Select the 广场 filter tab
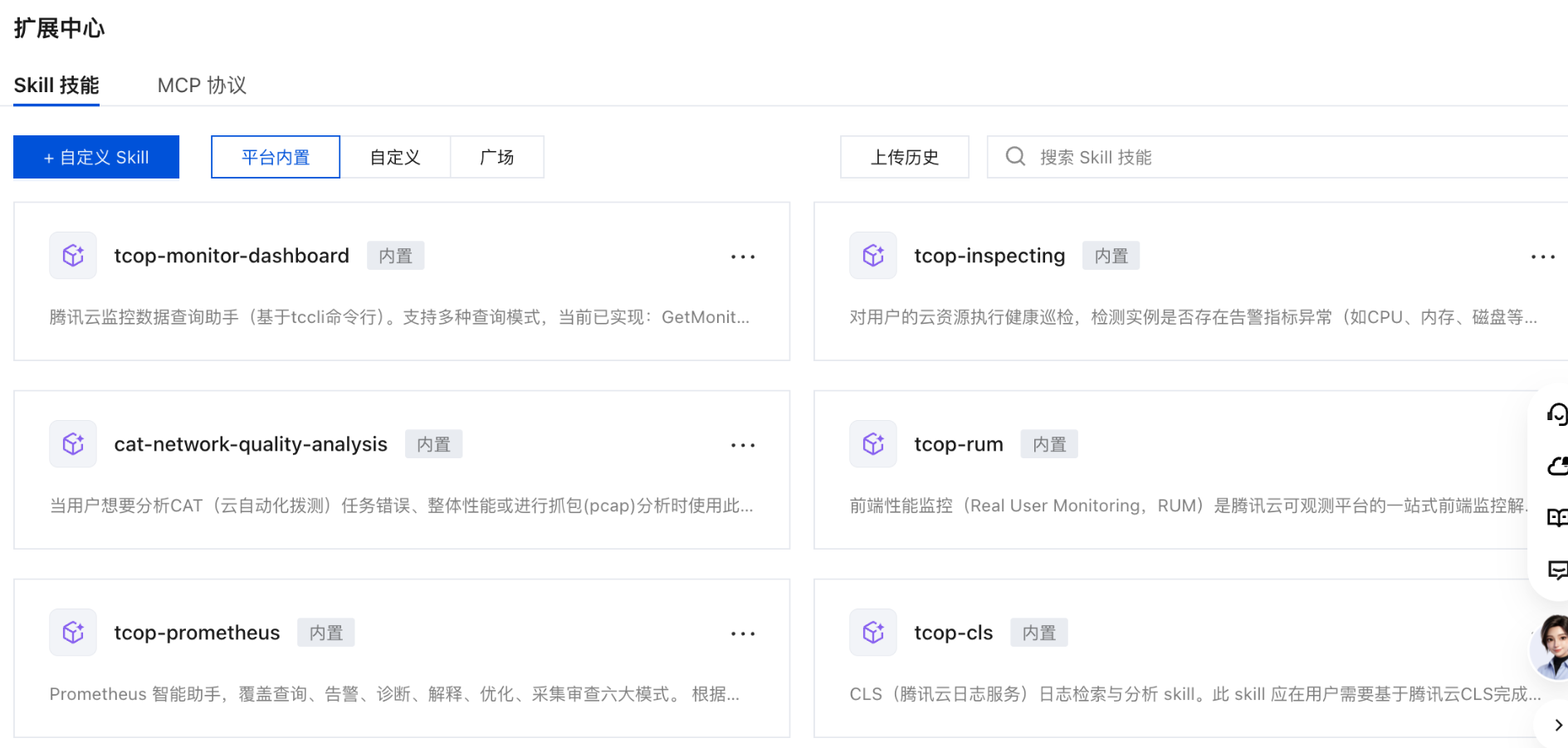1568x748 pixels. coord(497,157)
